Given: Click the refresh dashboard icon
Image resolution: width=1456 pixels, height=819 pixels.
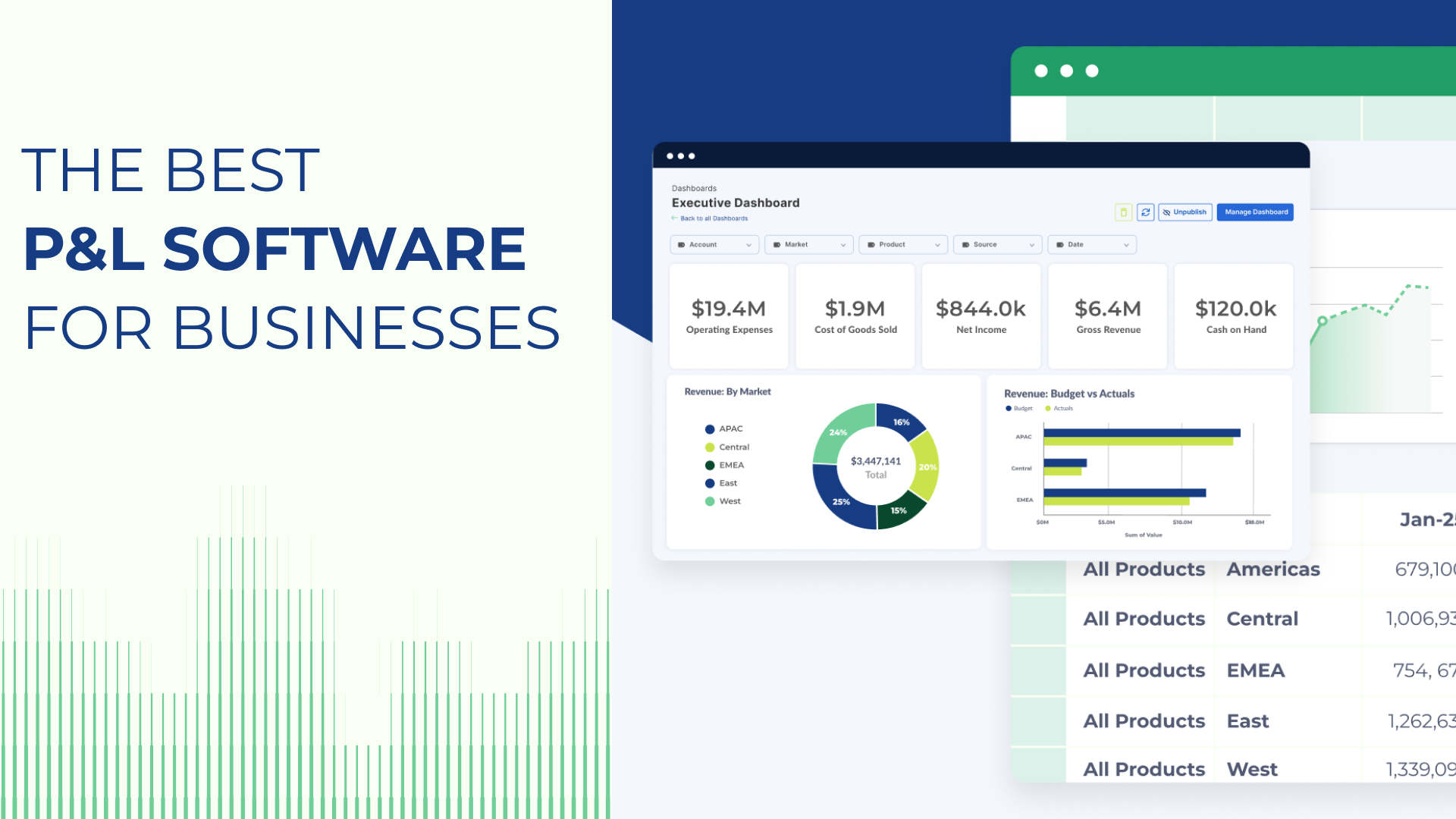Looking at the screenshot, I should pos(1146,212).
